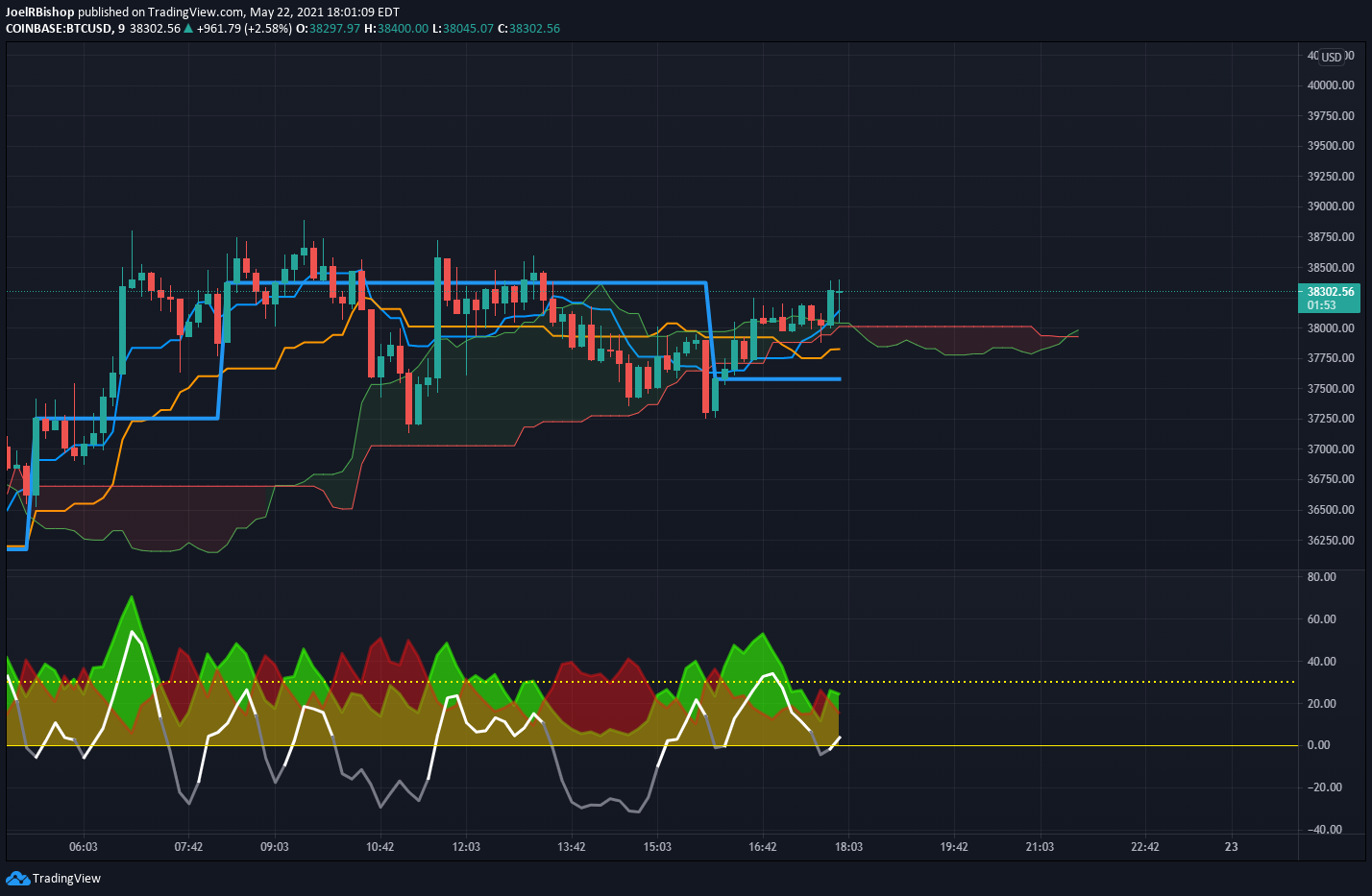Click the open price O:38297.97
The height and width of the screenshot is (896, 1372).
click(x=328, y=29)
